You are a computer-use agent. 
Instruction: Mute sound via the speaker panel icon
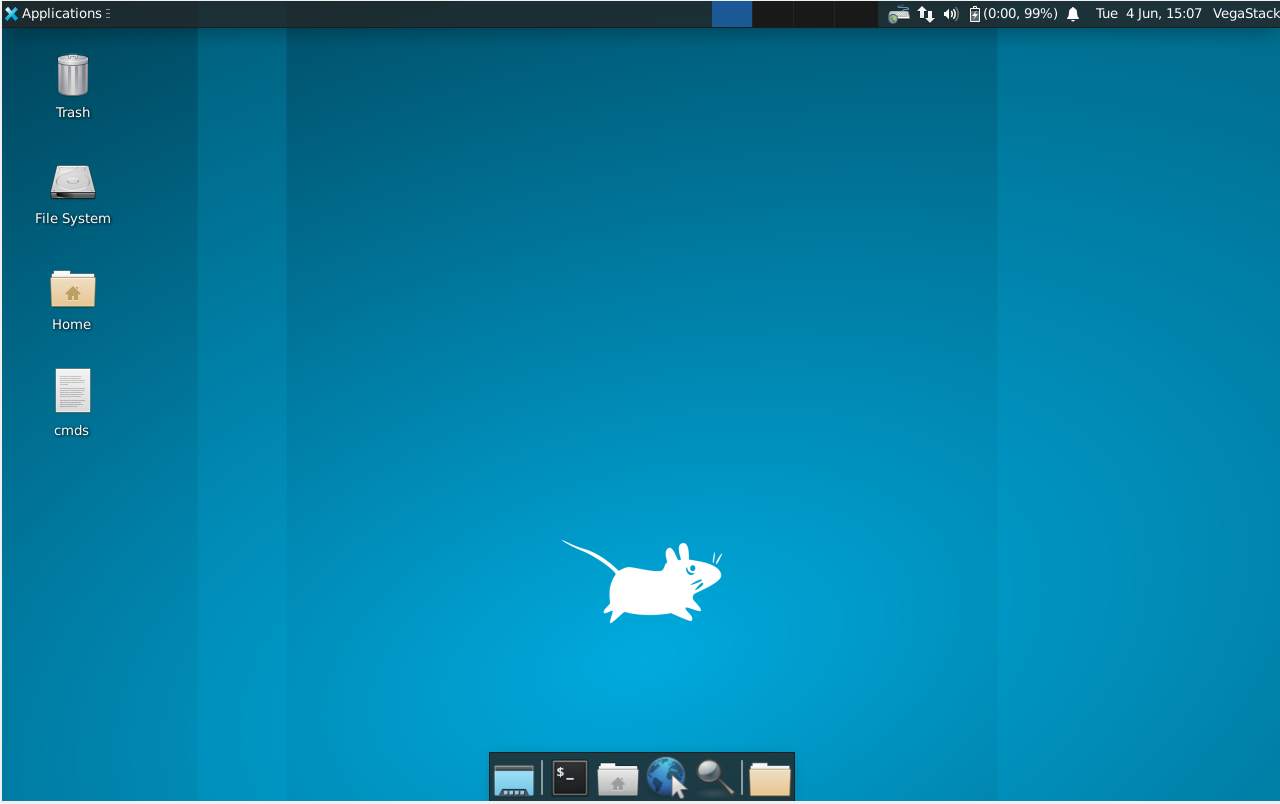coord(950,13)
